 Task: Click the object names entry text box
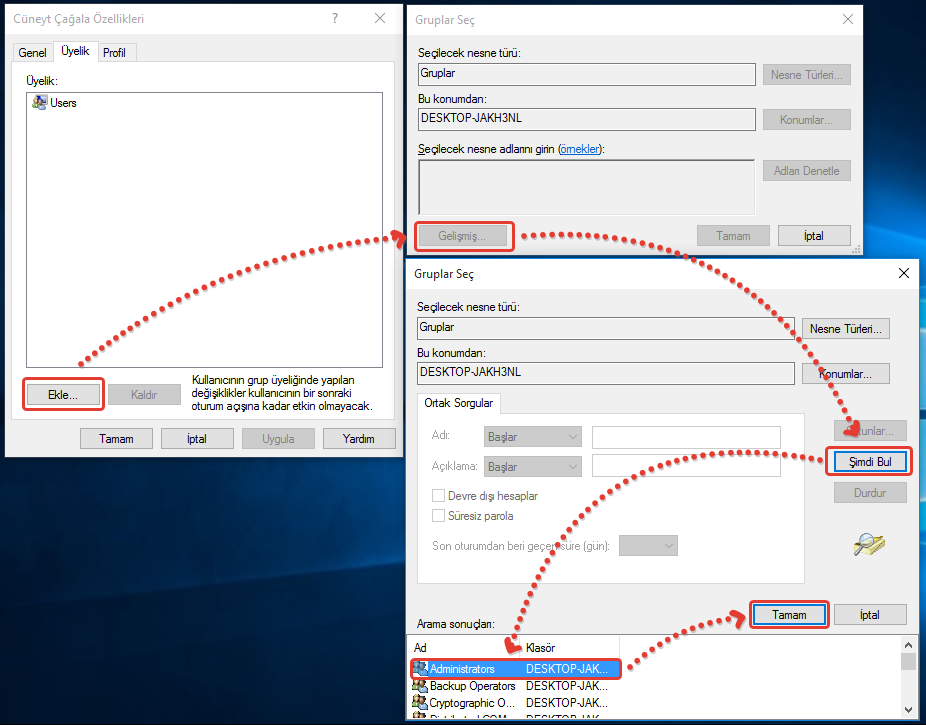pos(586,186)
